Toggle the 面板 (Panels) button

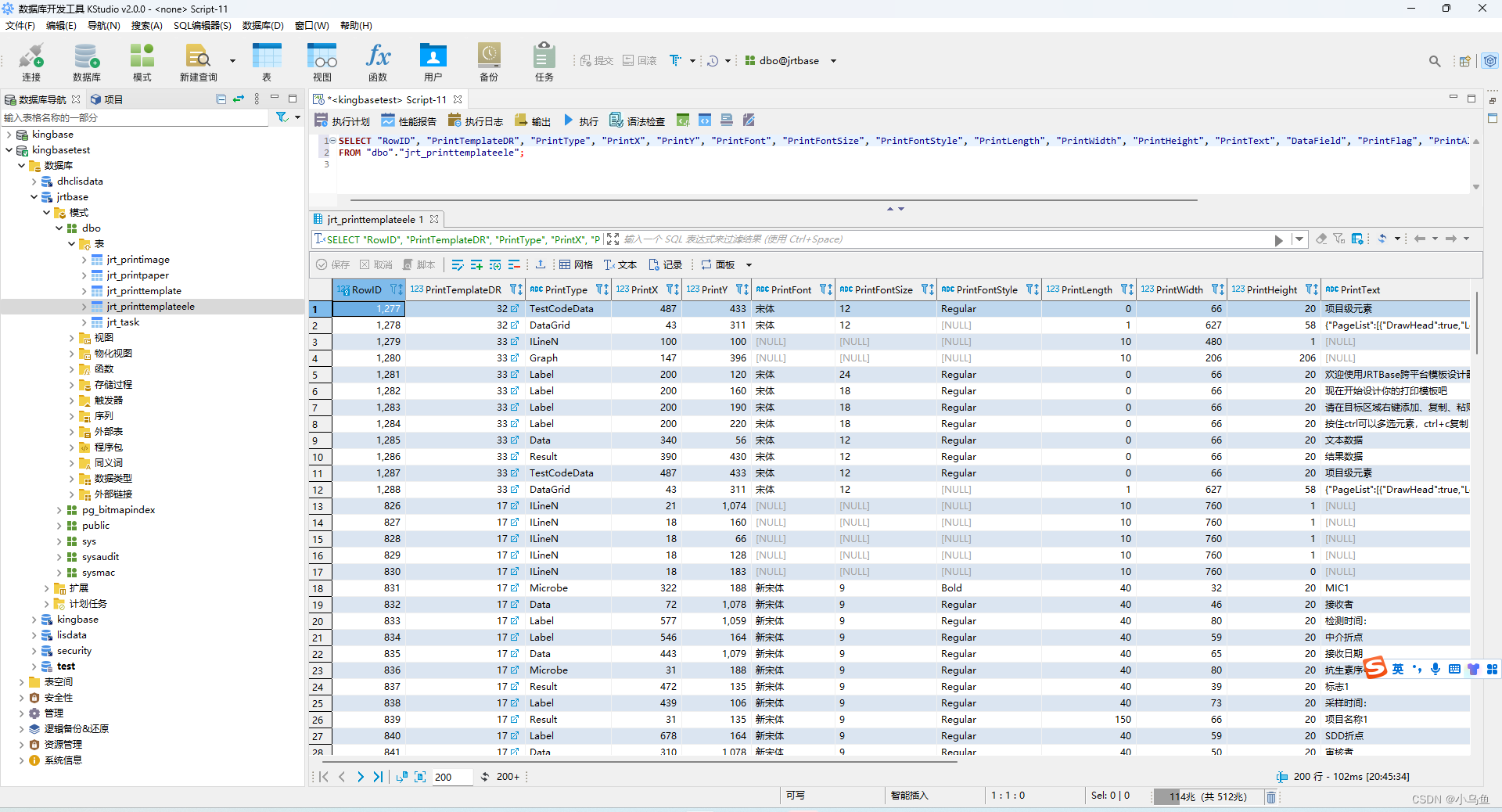click(717, 264)
